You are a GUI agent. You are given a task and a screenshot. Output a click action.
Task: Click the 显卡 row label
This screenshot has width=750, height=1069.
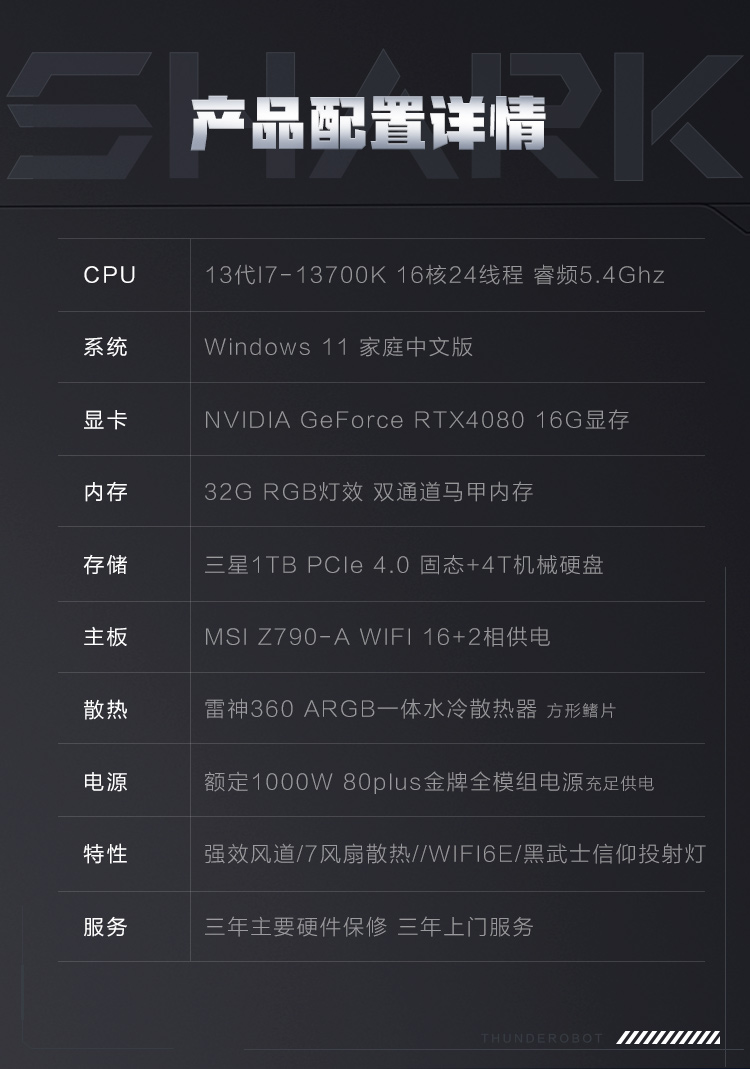point(106,419)
